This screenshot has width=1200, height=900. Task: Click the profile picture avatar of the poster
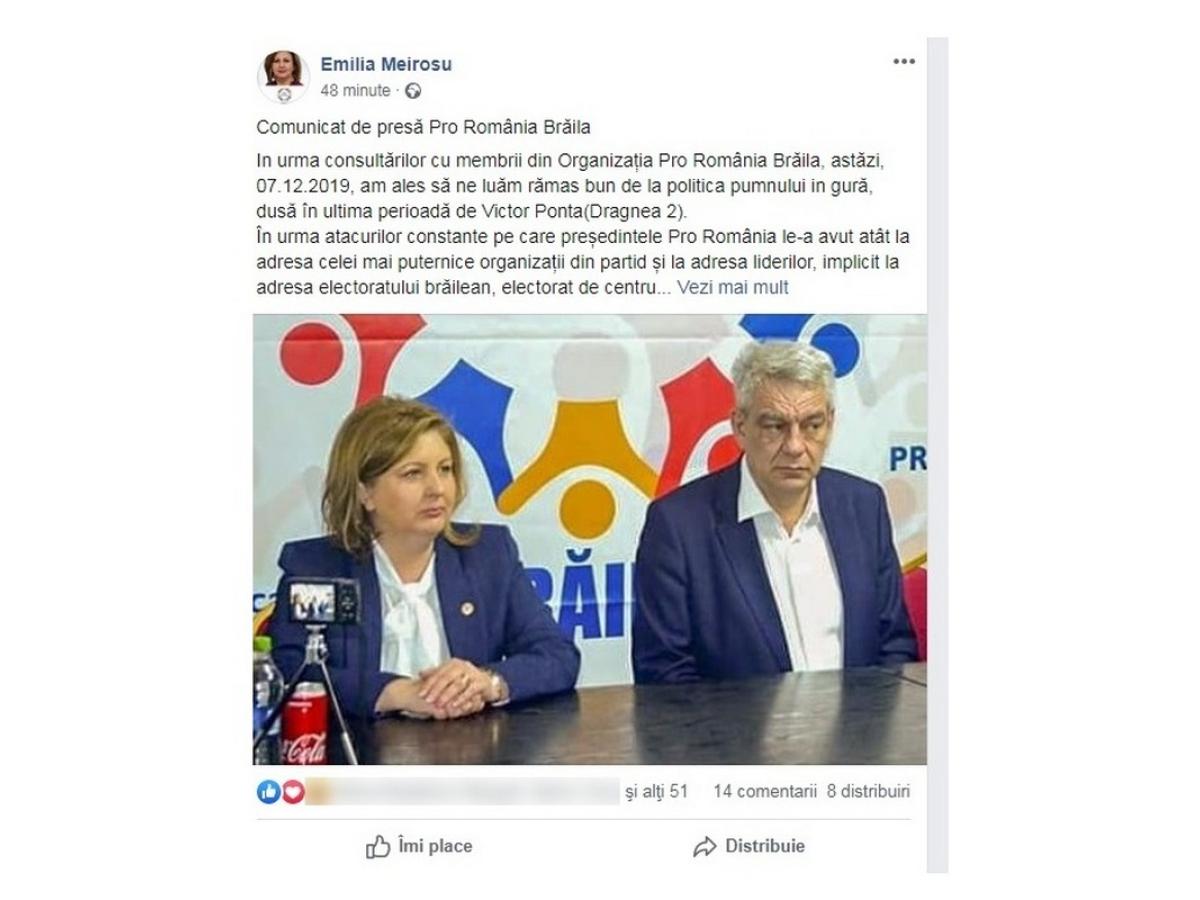click(283, 76)
